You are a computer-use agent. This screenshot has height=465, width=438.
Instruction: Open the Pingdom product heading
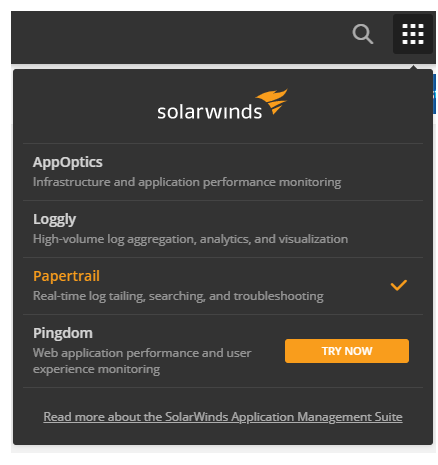63,333
